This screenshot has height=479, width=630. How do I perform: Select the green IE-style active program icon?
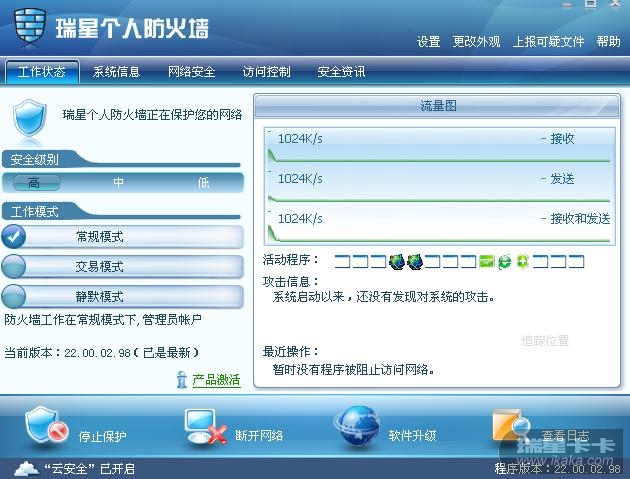pyautogui.click(x=505, y=262)
